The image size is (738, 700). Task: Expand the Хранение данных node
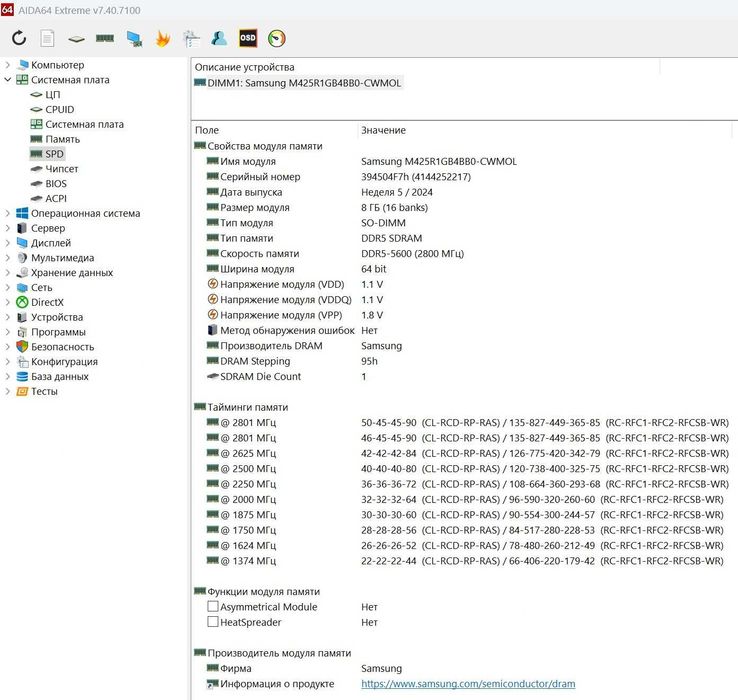[8, 273]
